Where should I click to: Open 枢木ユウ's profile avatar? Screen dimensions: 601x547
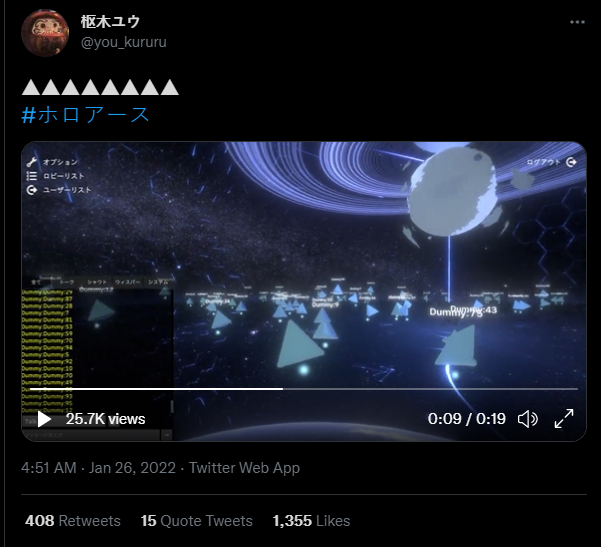pos(45,33)
